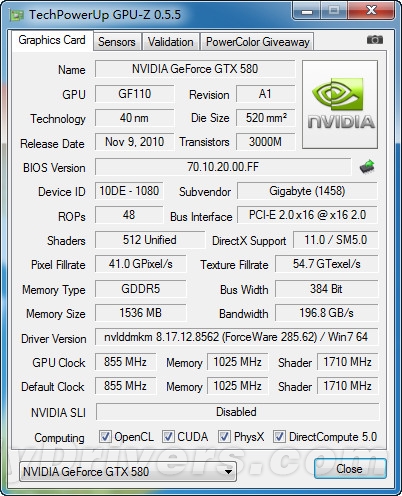This screenshot has height=496, width=402.
Task: Click the Default Clock row Shader 1710 MHz field
Action: pos(347,386)
